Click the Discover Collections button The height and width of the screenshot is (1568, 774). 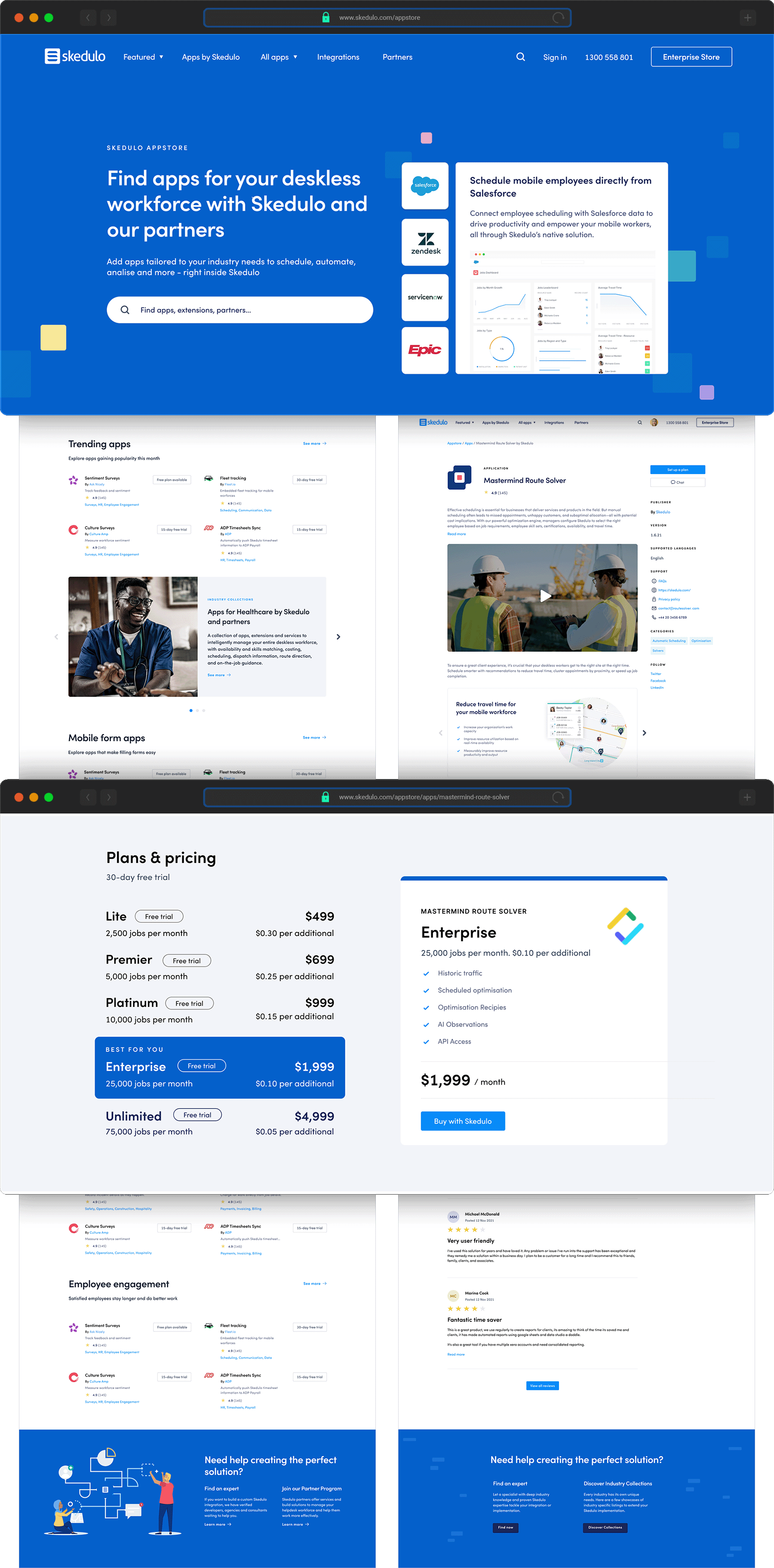point(605,1527)
